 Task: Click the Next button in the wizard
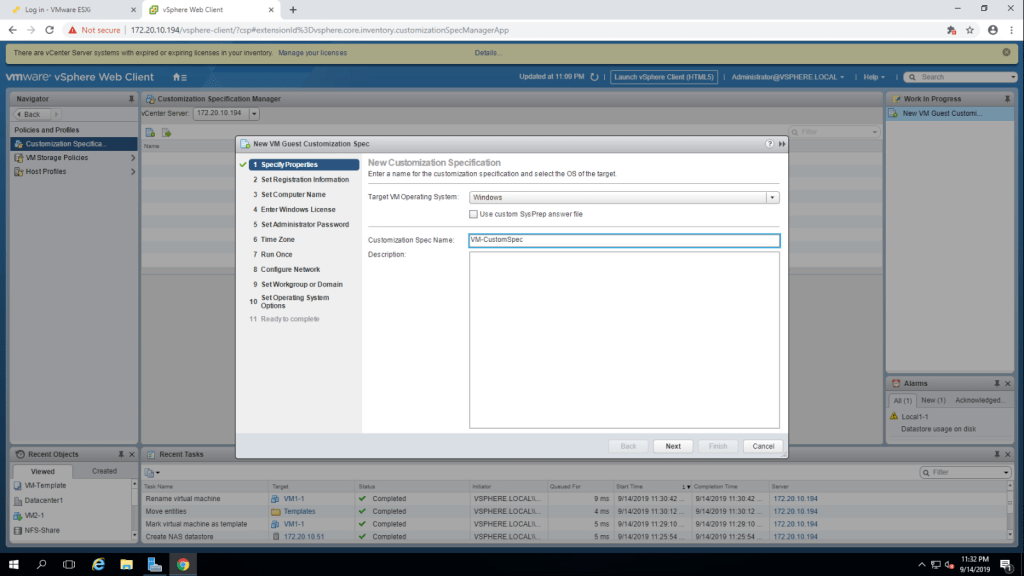point(673,446)
